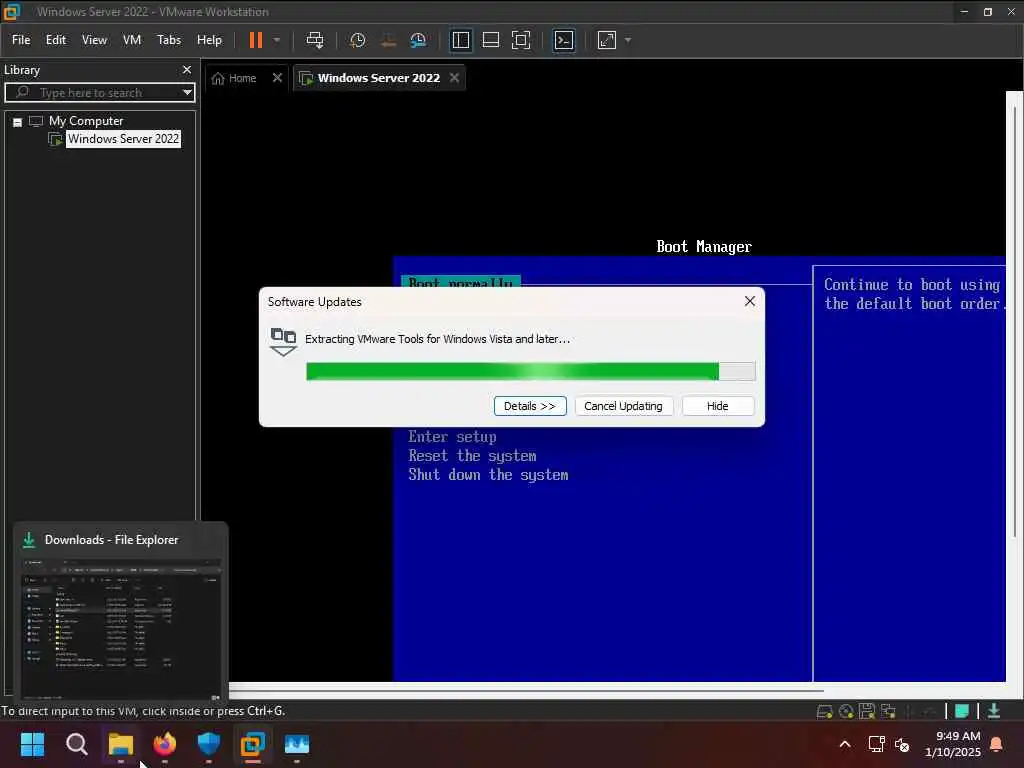Open the blue shield app in taskbar
1024x768 pixels.
pyautogui.click(x=209, y=744)
